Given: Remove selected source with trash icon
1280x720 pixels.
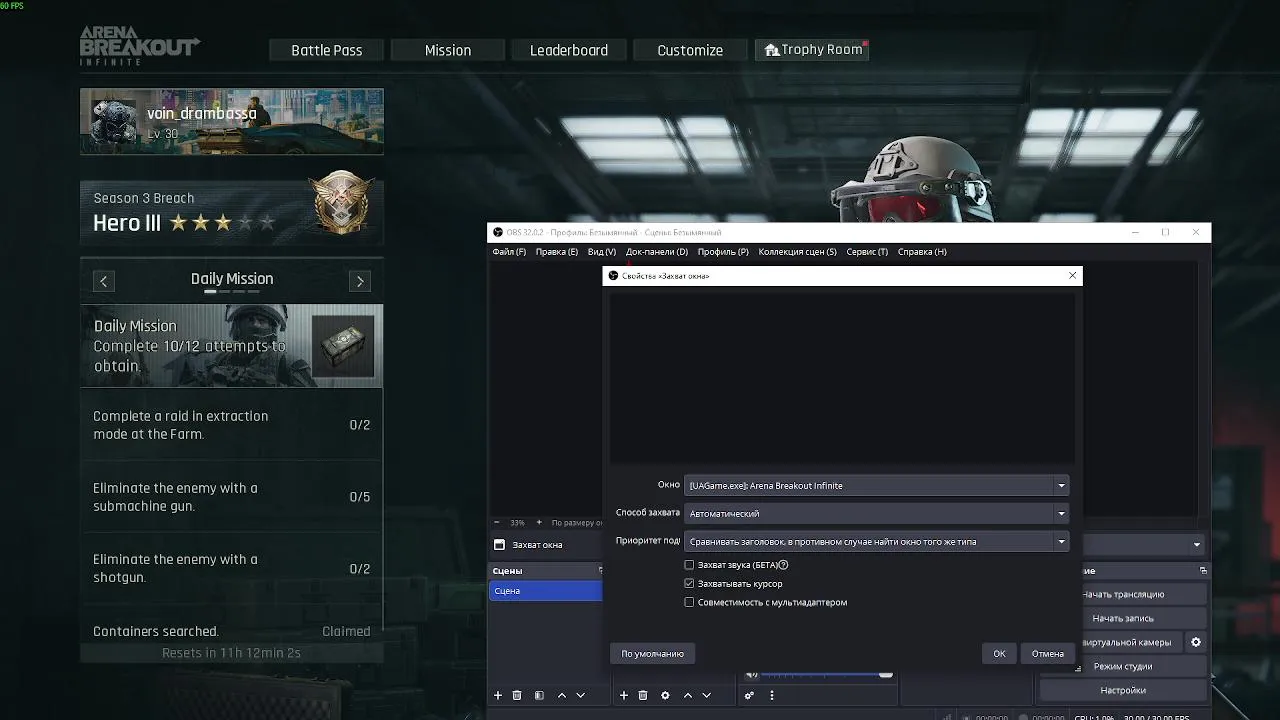Looking at the screenshot, I should (x=643, y=695).
